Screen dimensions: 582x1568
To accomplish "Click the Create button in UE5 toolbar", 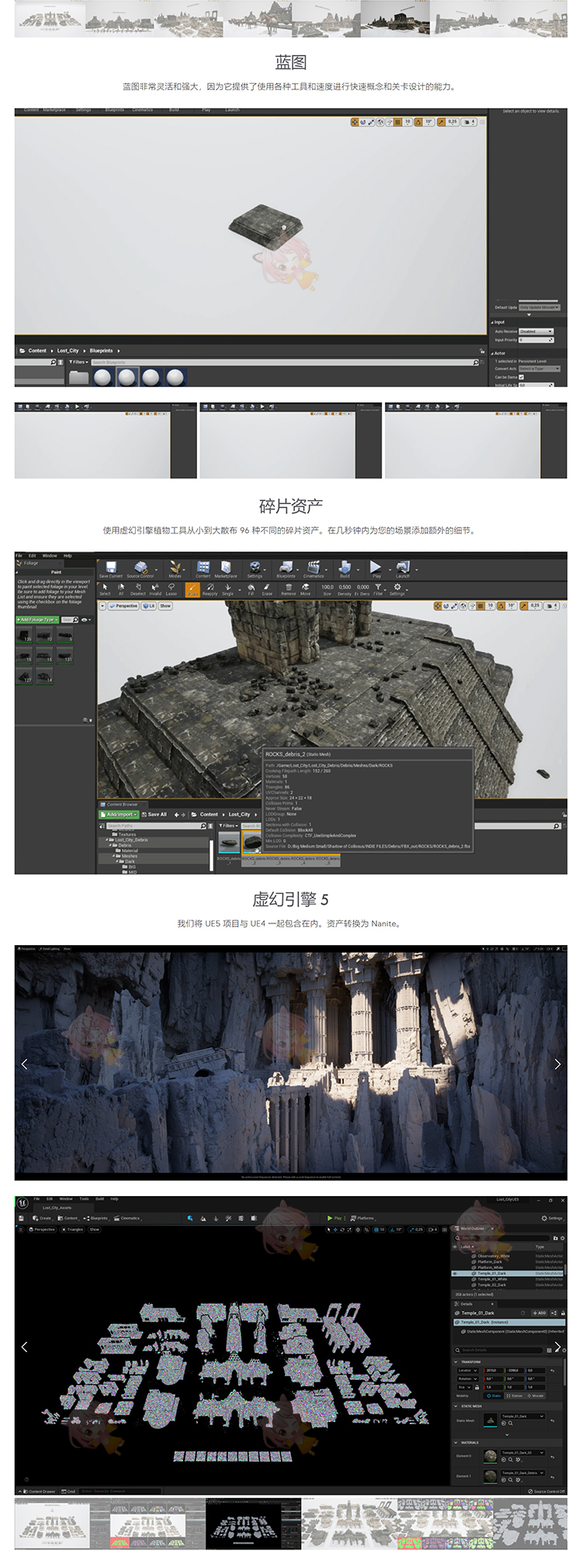I will (x=42, y=1218).
